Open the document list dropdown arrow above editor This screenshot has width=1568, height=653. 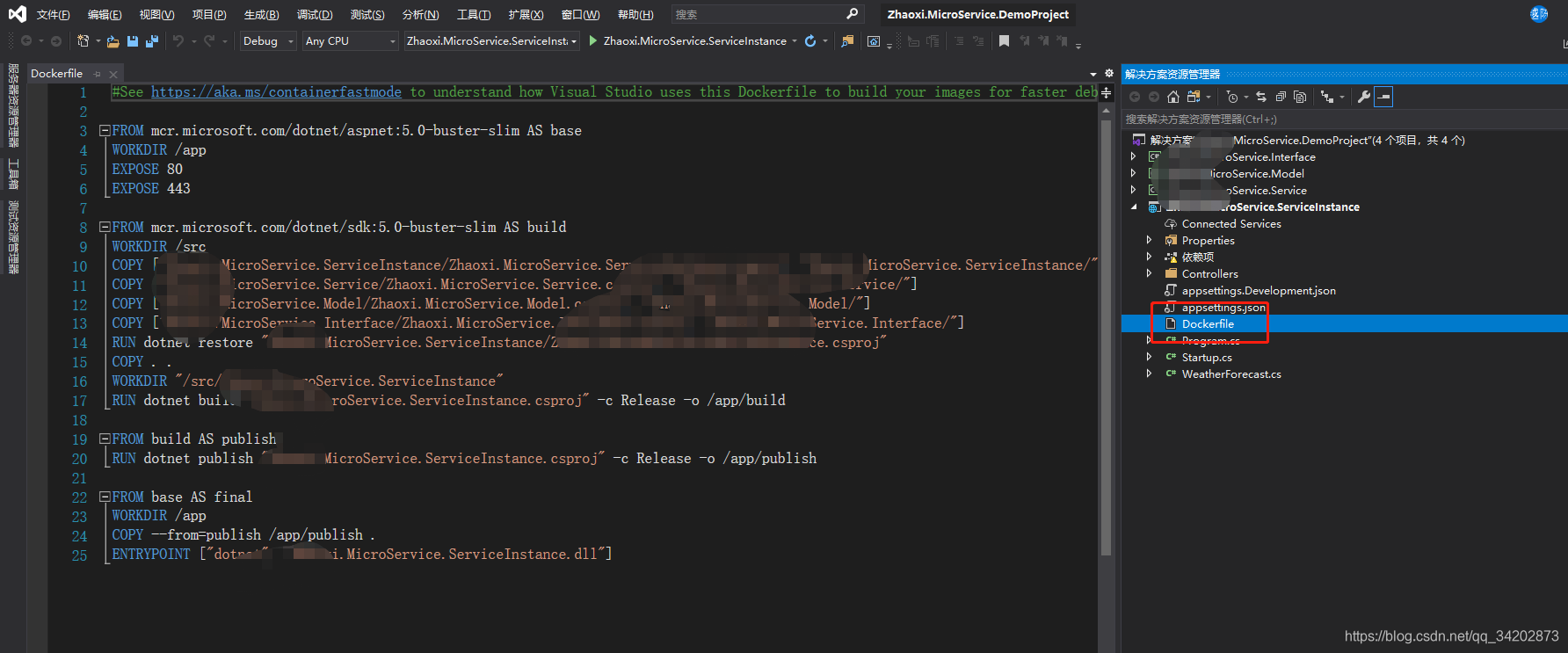point(1093,74)
